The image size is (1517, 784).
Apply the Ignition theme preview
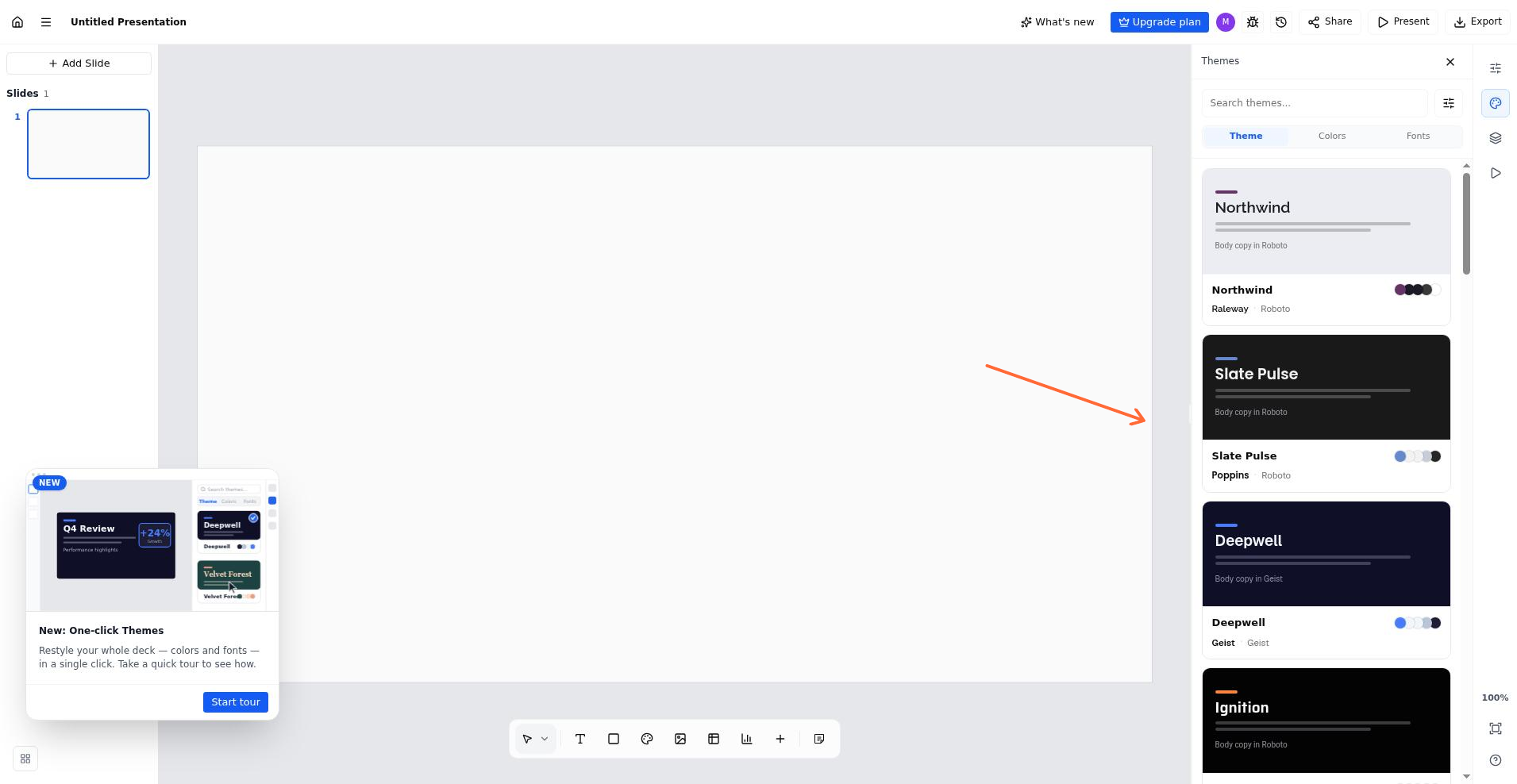pos(1326,721)
